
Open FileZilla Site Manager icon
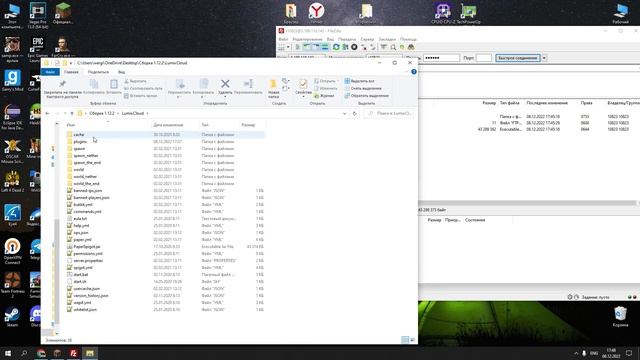click(x=282, y=47)
